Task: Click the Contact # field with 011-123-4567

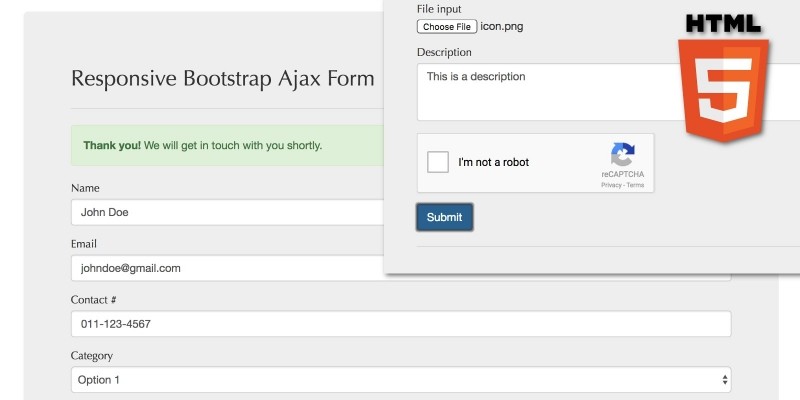Action: point(400,324)
